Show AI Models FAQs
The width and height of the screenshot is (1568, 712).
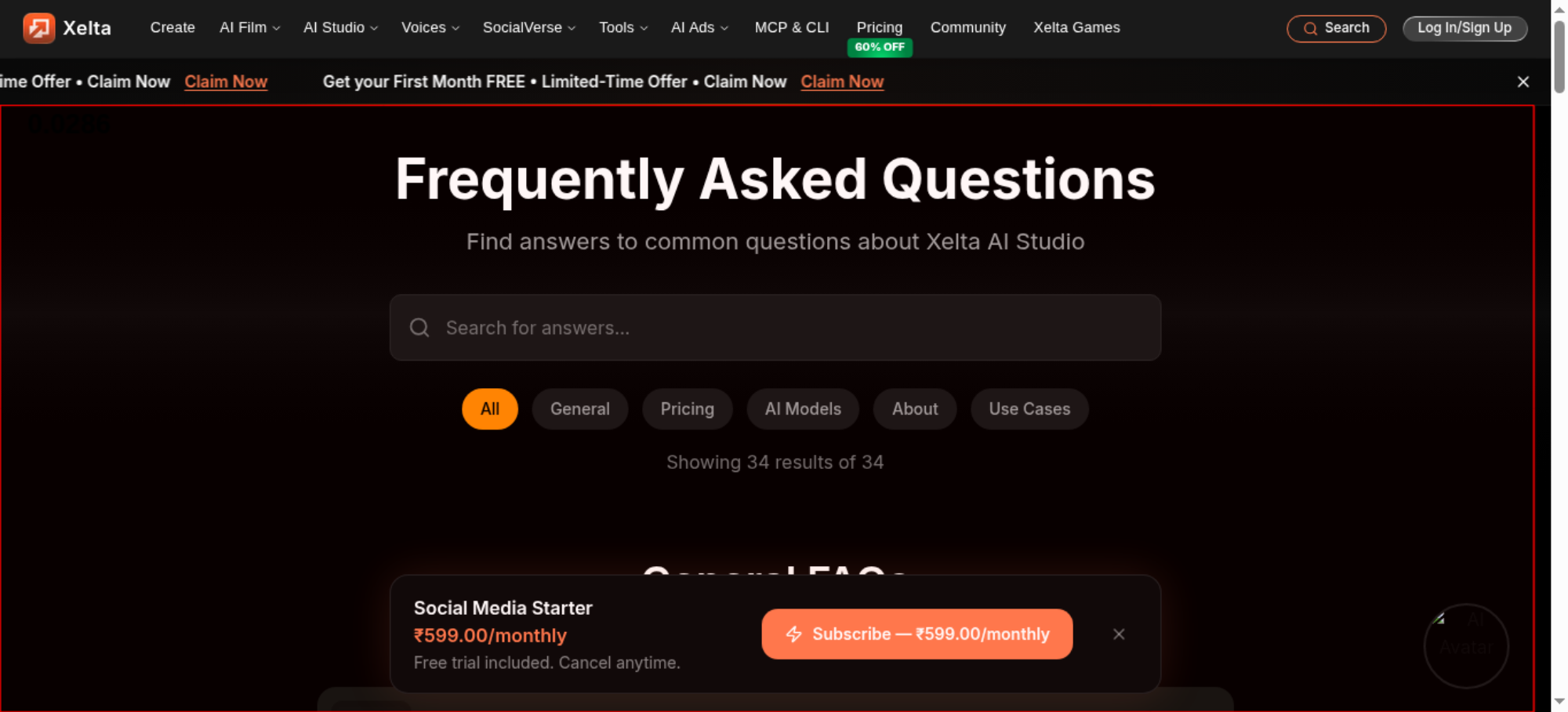coord(803,409)
